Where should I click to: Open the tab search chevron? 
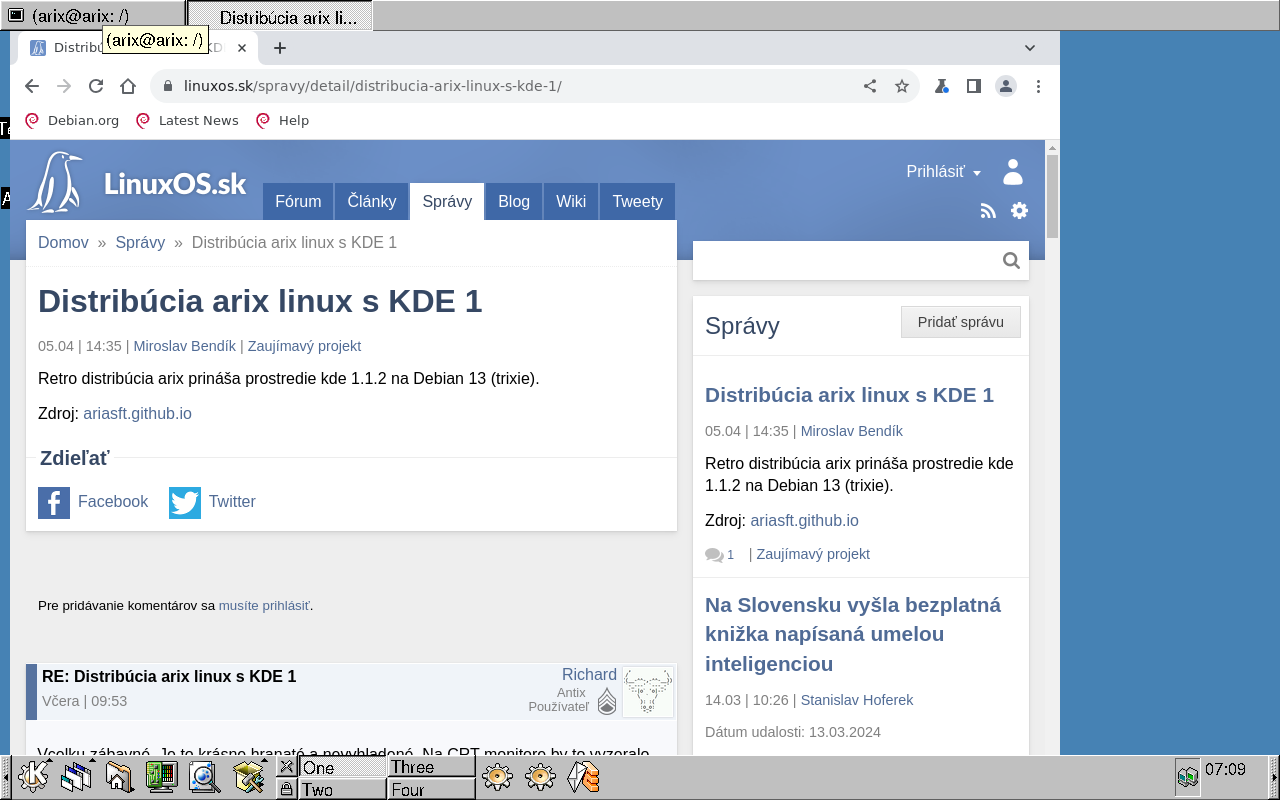pyautogui.click(x=1030, y=47)
